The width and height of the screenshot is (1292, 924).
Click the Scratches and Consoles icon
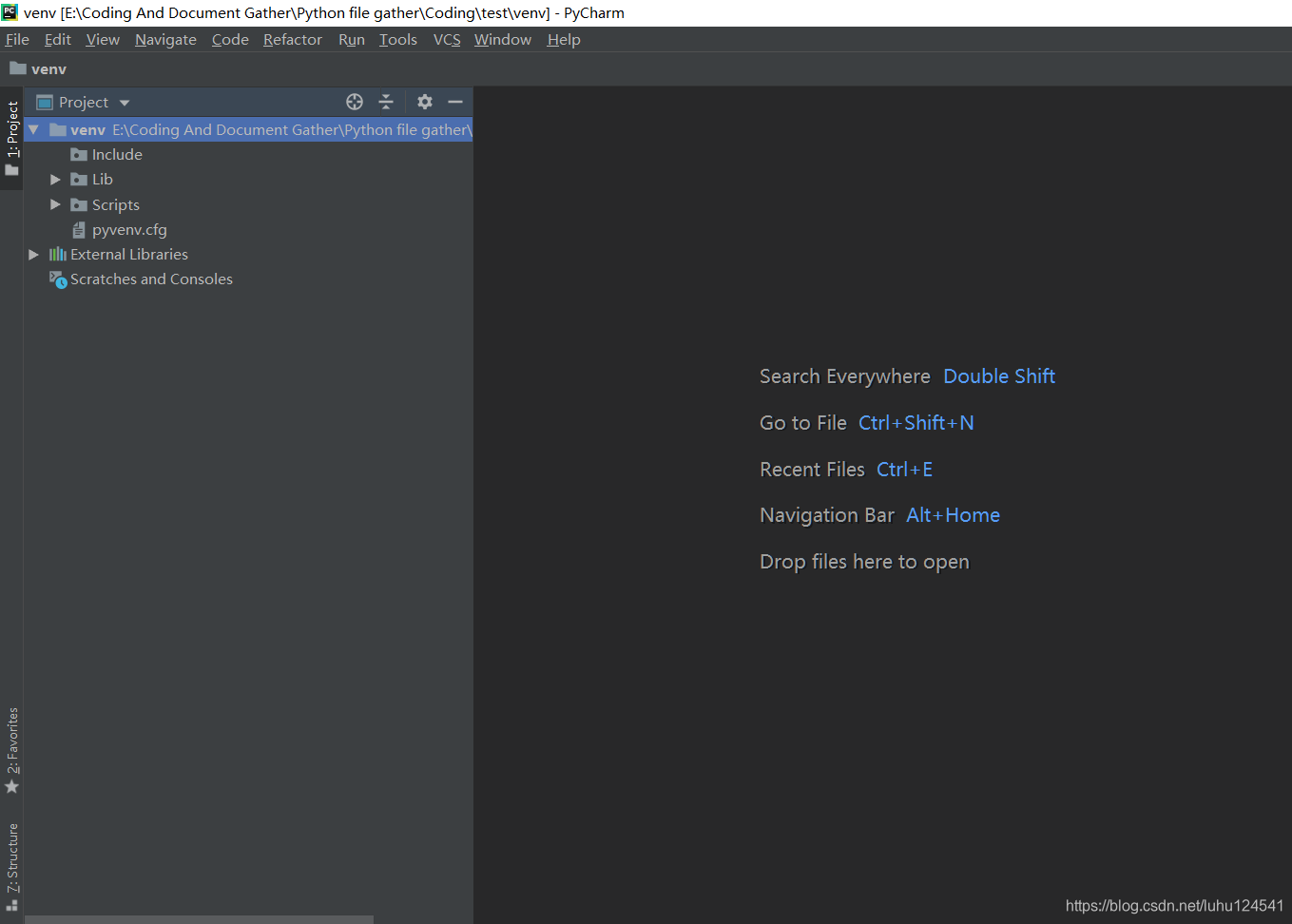(58, 279)
